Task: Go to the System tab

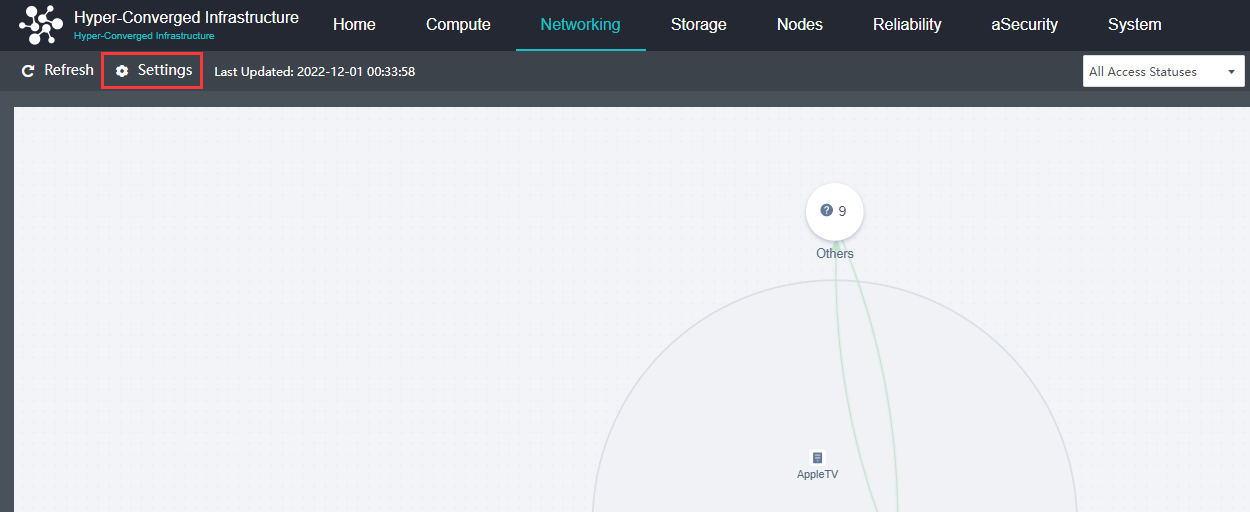Action: point(1134,25)
